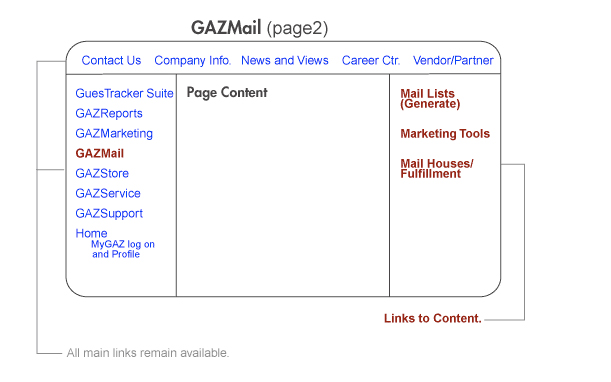Open the Career Ctr. link
Screen dimensions: 611x382
[x=371, y=60]
